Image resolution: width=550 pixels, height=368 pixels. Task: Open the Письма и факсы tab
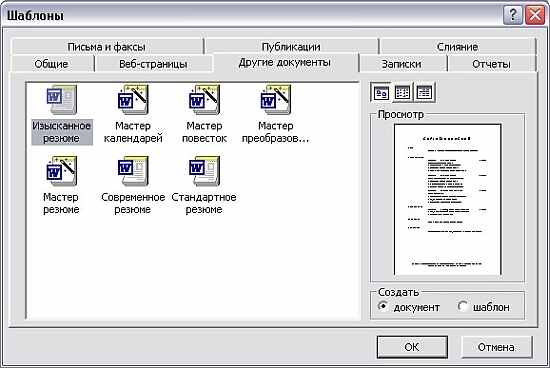(107, 47)
